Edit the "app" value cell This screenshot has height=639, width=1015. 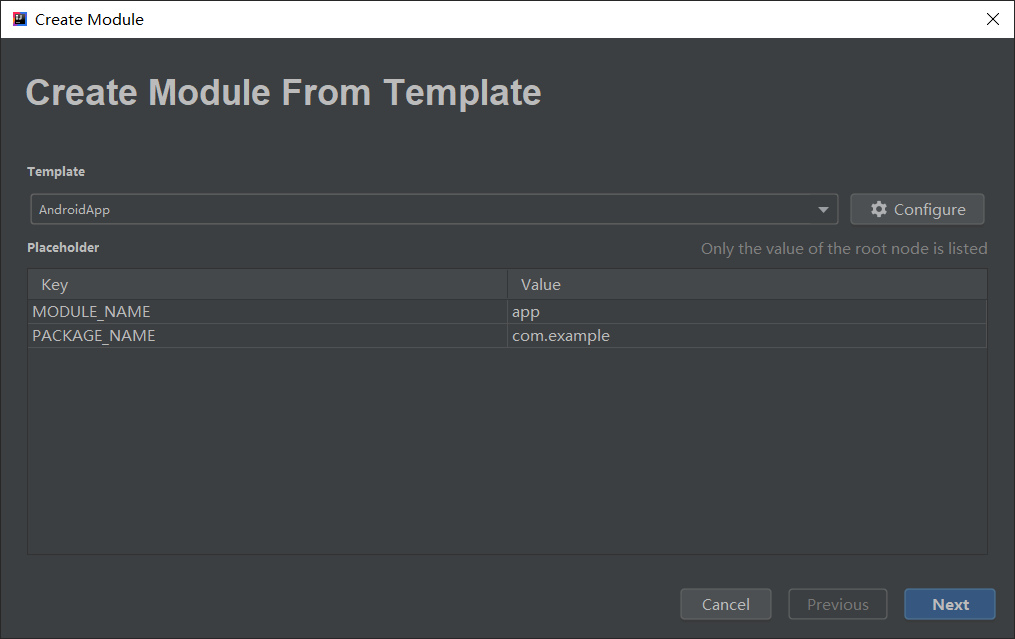click(x=526, y=312)
